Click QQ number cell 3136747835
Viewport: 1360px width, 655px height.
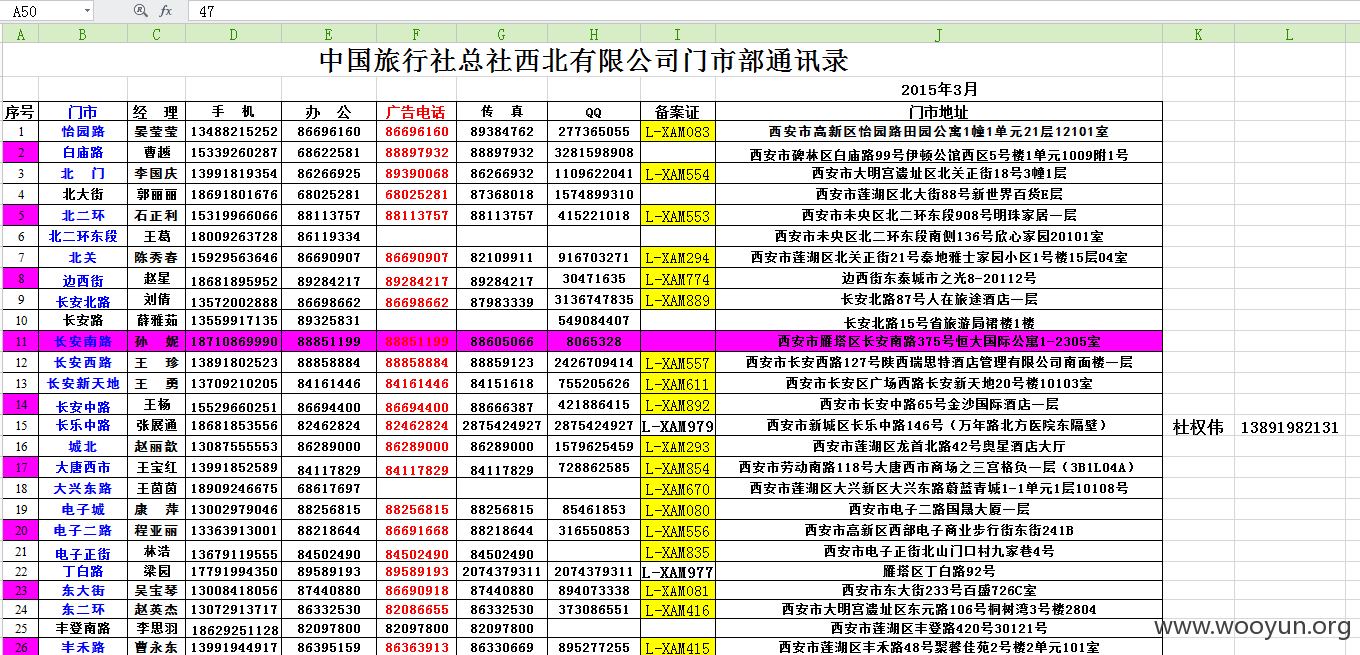pyautogui.click(x=594, y=300)
